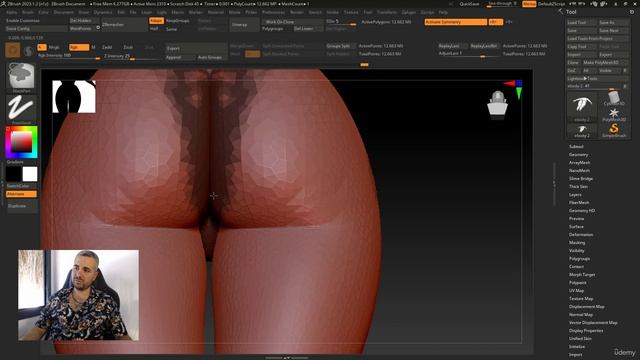Select the PolyMesh3D star tool icon

(614, 115)
